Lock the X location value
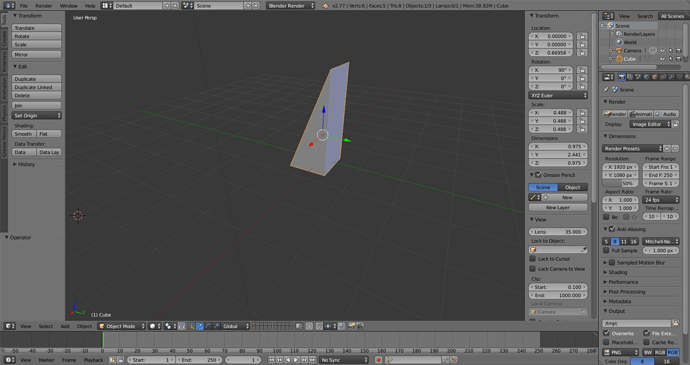The image size is (690, 365). (x=582, y=36)
